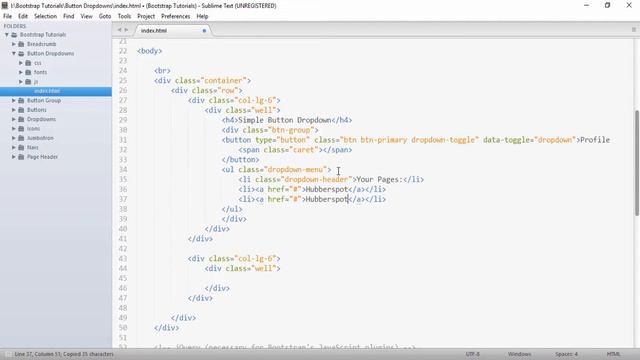Click on the <body> tag on line 22
The width and height of the screenshot is (640, 360).
150,51
